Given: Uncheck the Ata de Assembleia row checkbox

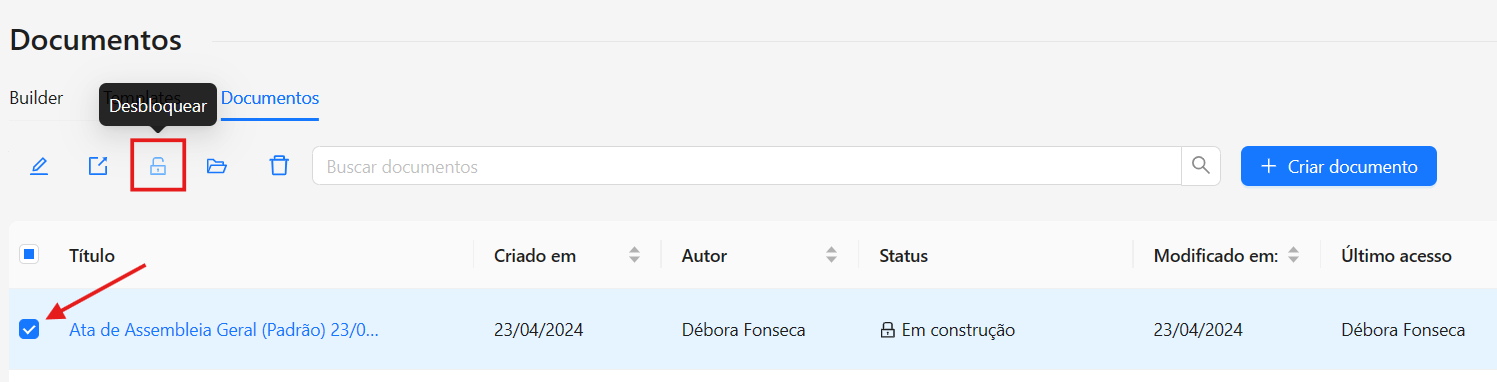Looking at the screenshot, I should (x=29, y=329).
